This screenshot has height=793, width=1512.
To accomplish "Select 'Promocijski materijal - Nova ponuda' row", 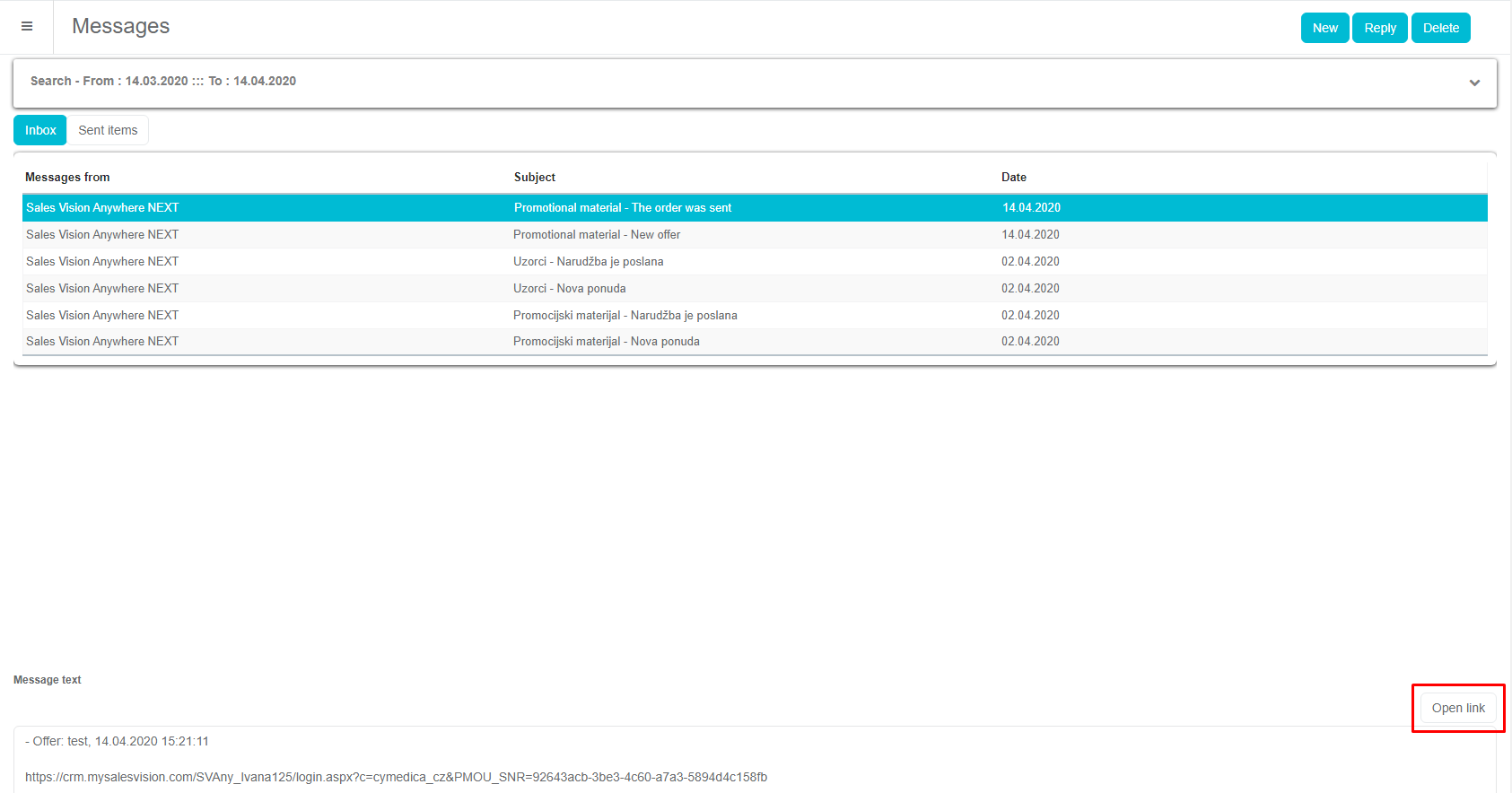I will coord(606,342).
